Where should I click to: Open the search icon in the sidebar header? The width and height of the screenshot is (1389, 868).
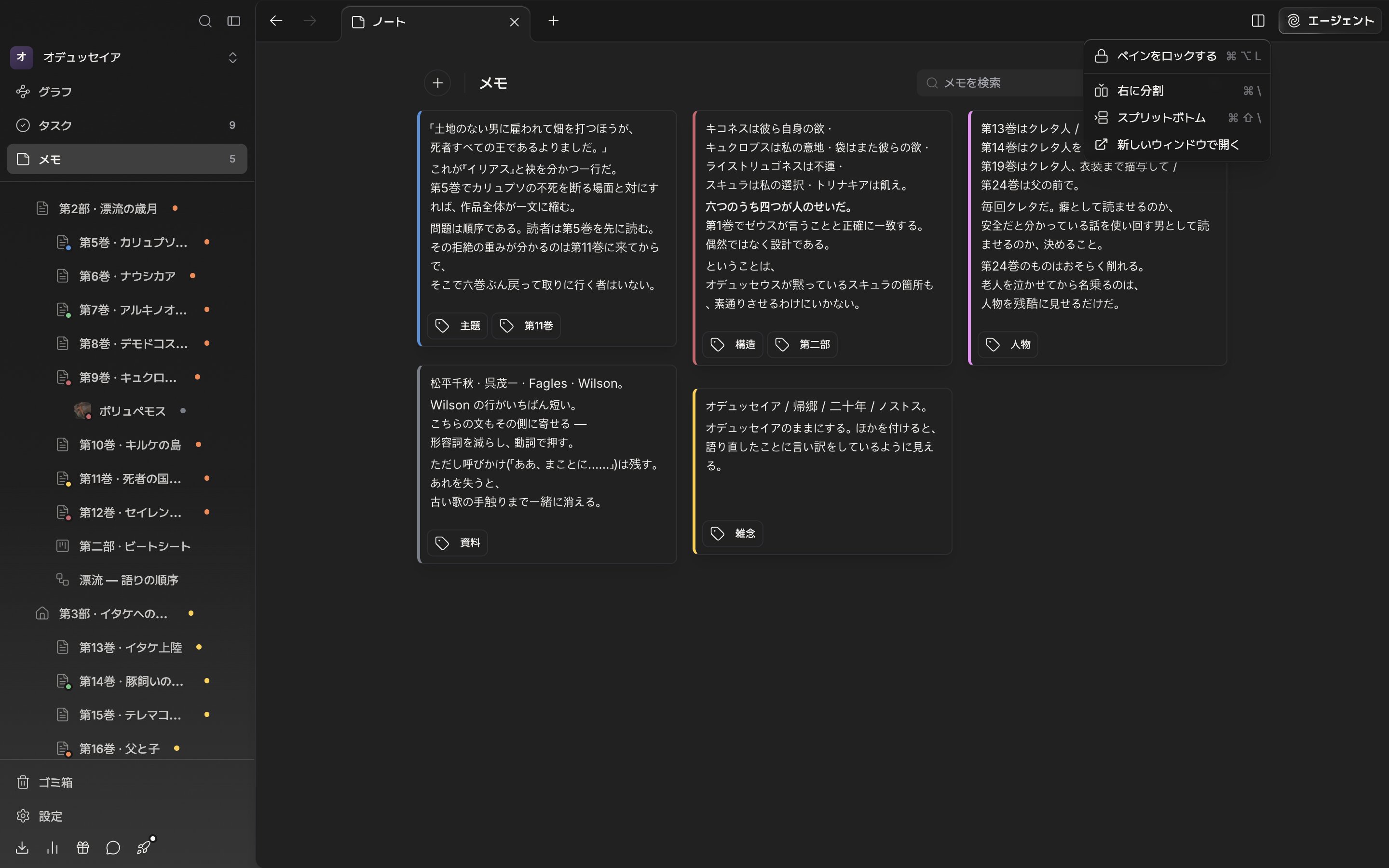(x=205, y=21)
